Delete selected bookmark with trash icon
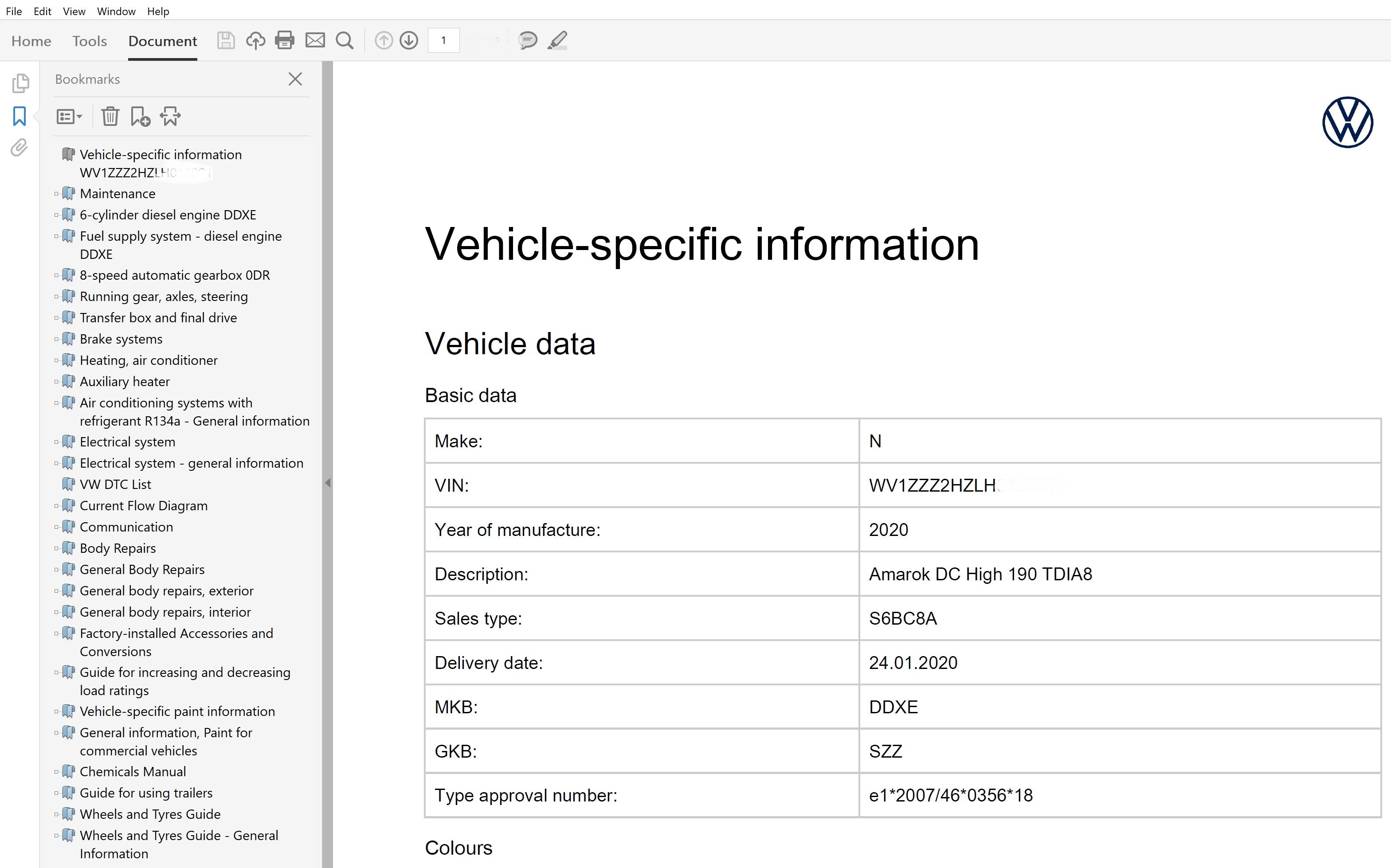This screenshot has width=1391, height=868. 110,117
